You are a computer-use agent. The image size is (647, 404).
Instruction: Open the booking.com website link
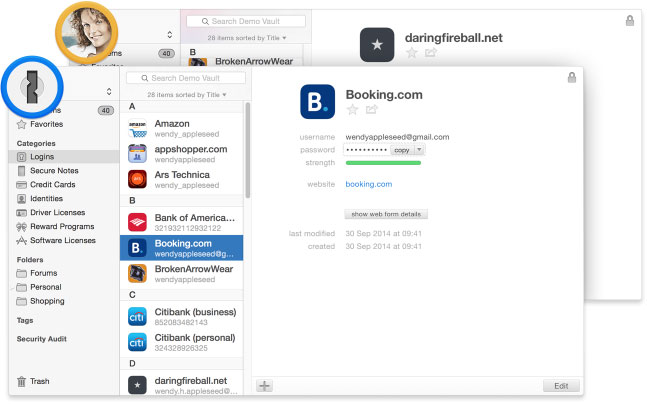point(368,184)
